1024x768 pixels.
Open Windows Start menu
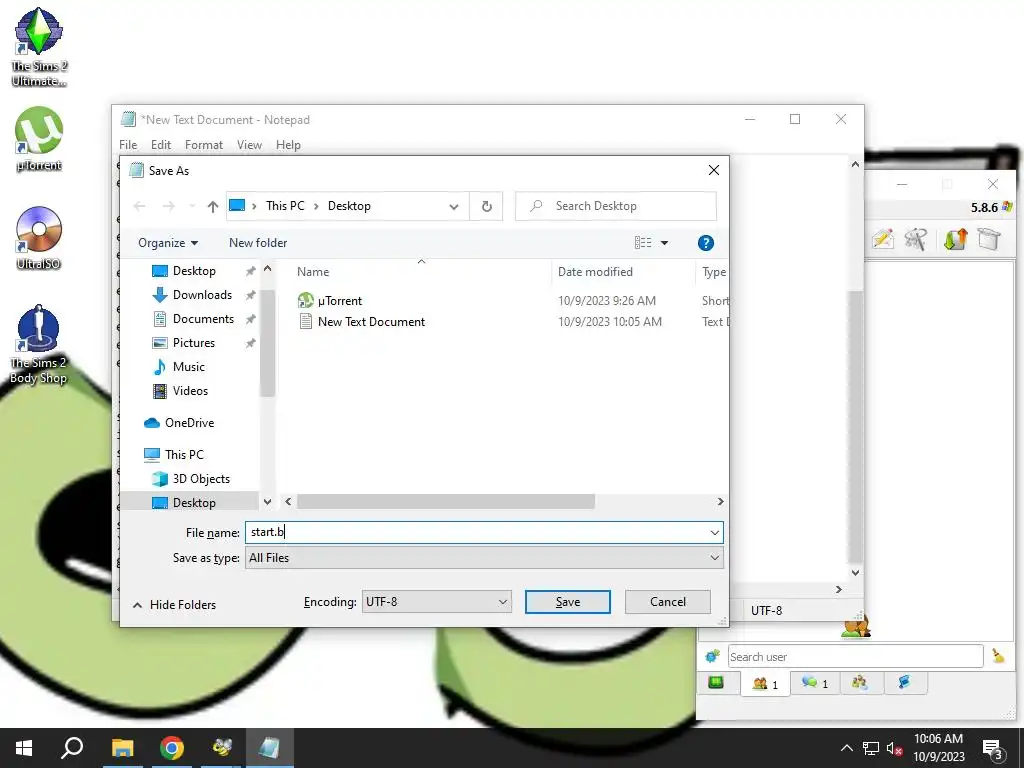pos(24,748)
